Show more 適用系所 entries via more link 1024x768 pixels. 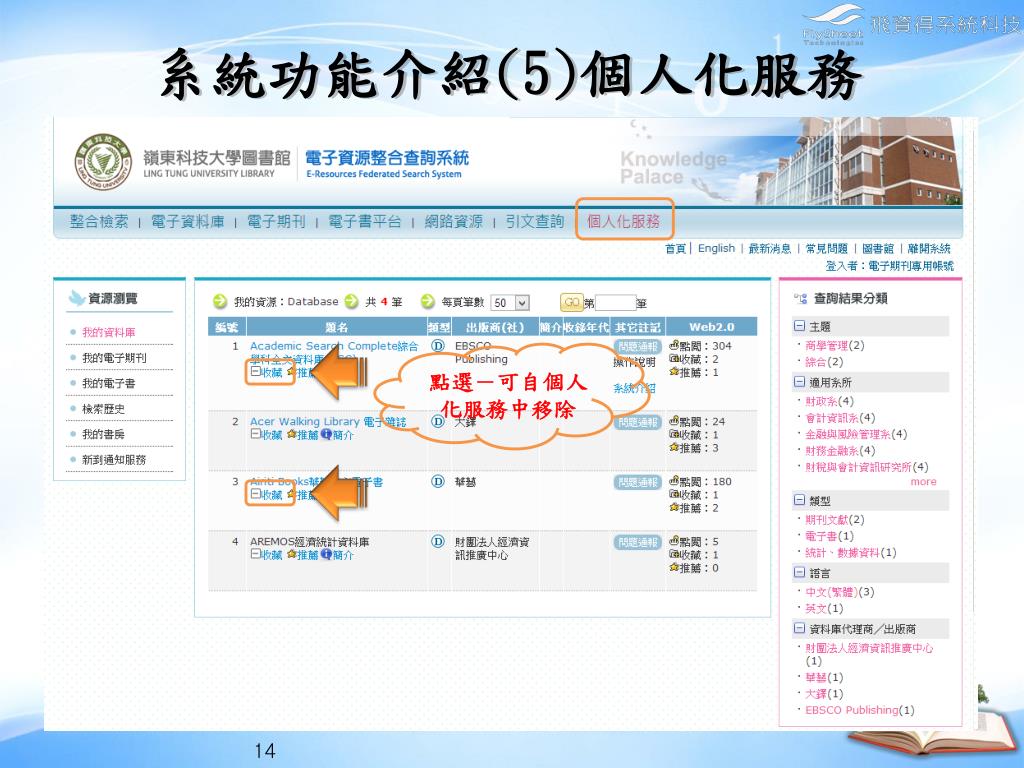923,482
